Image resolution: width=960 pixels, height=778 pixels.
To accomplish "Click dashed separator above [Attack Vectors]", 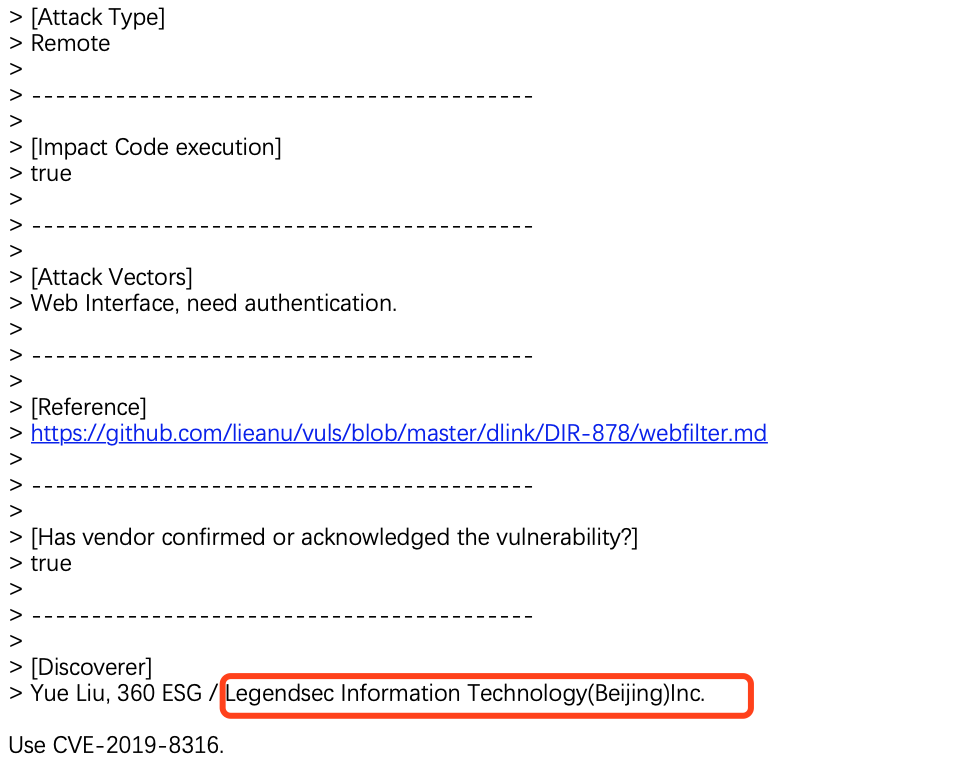I will pyautogui.click(x=282, y=226).
